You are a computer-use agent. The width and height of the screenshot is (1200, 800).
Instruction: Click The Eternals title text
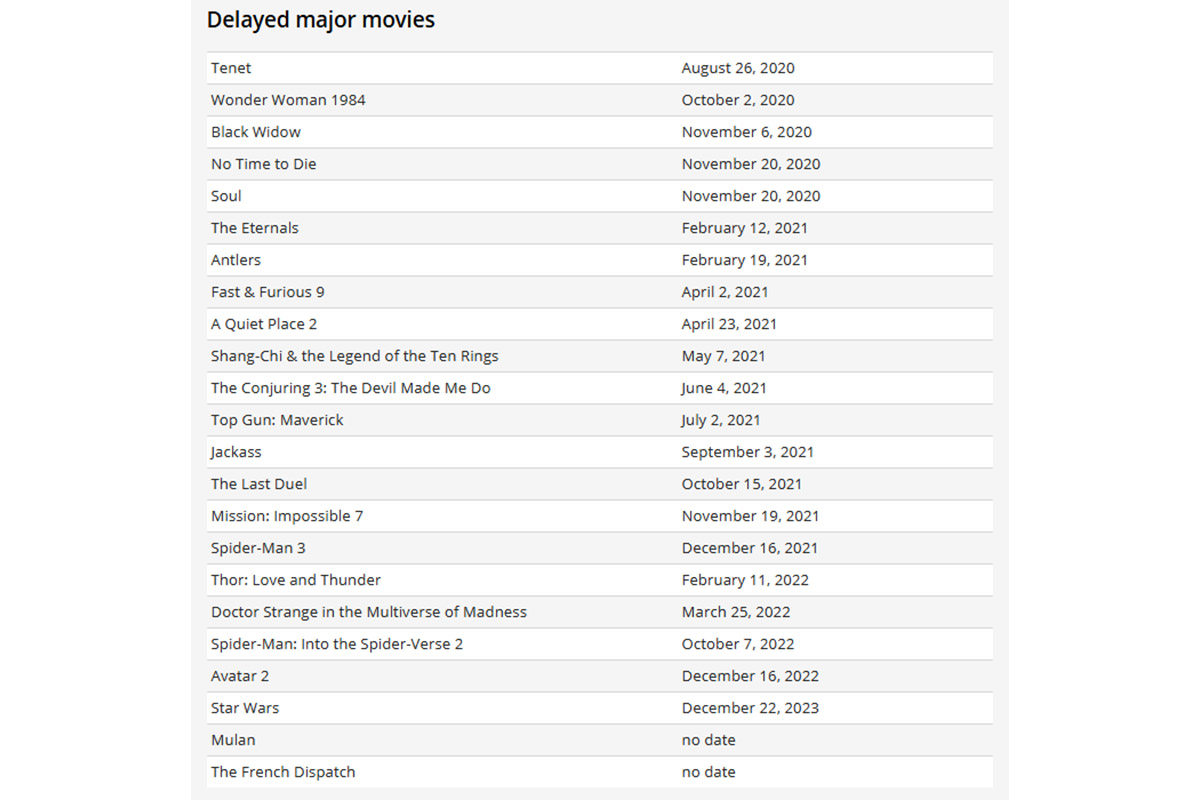click(254, 228)
